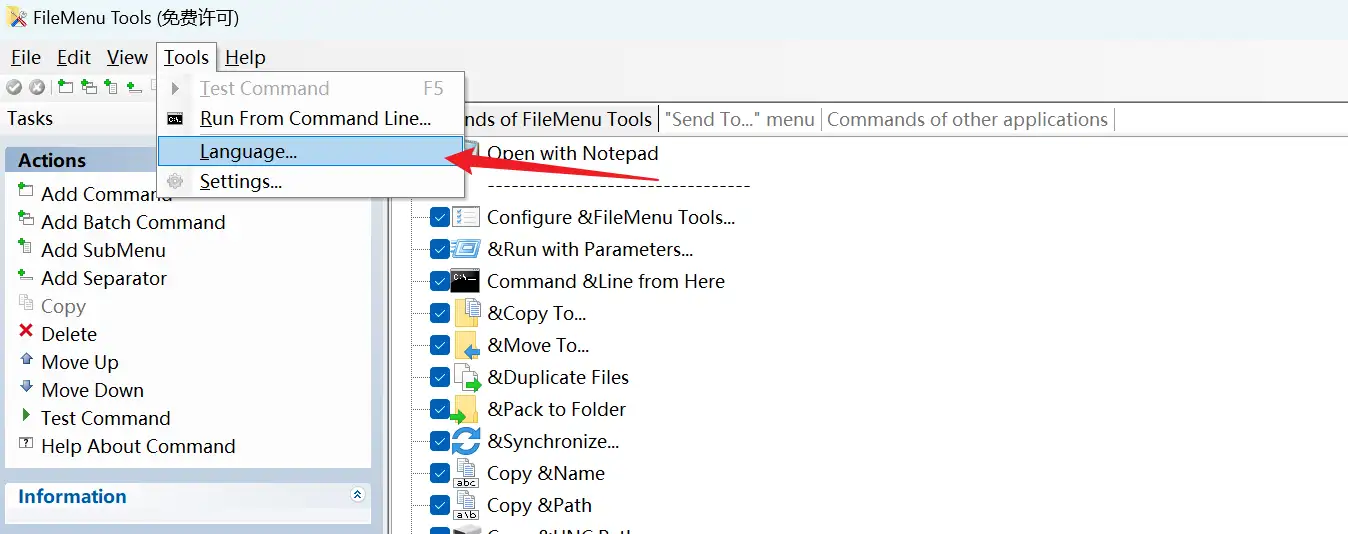Click toolbar Add Separator icon
This screenshot has width=1348, height=534.
tap(134, 87)
